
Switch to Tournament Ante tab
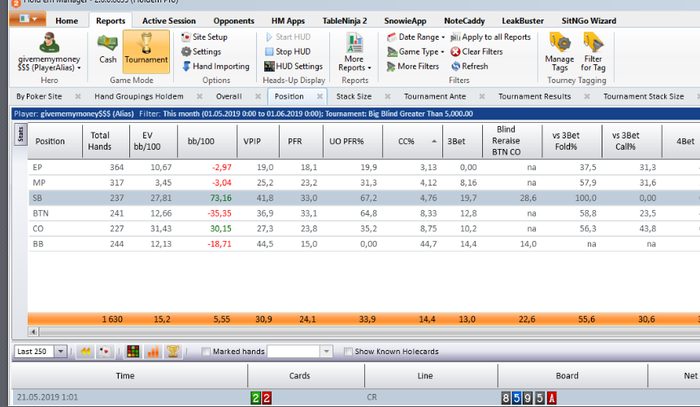pyautogui.click(x=435, y=96)
